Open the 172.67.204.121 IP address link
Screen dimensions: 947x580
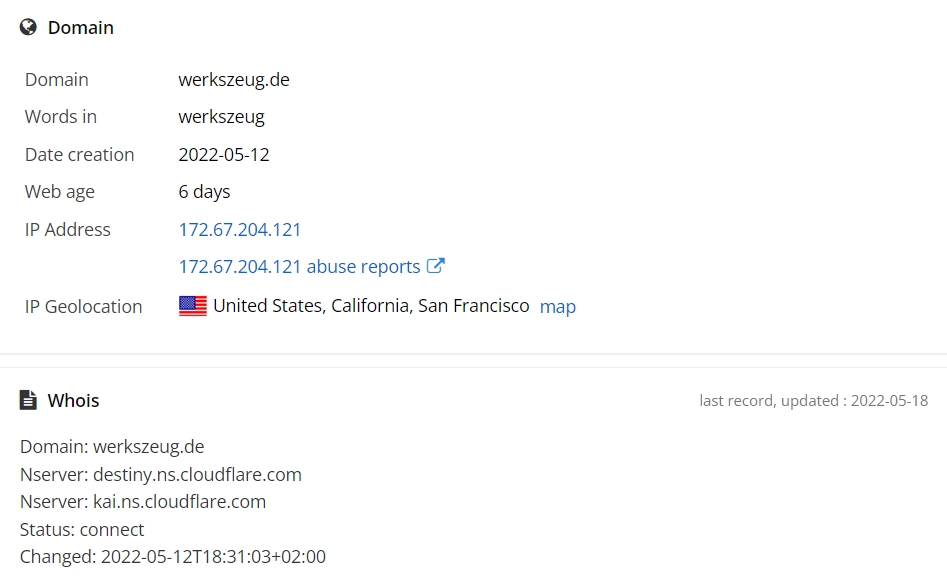pyautogui.click(x=240, y=230)
